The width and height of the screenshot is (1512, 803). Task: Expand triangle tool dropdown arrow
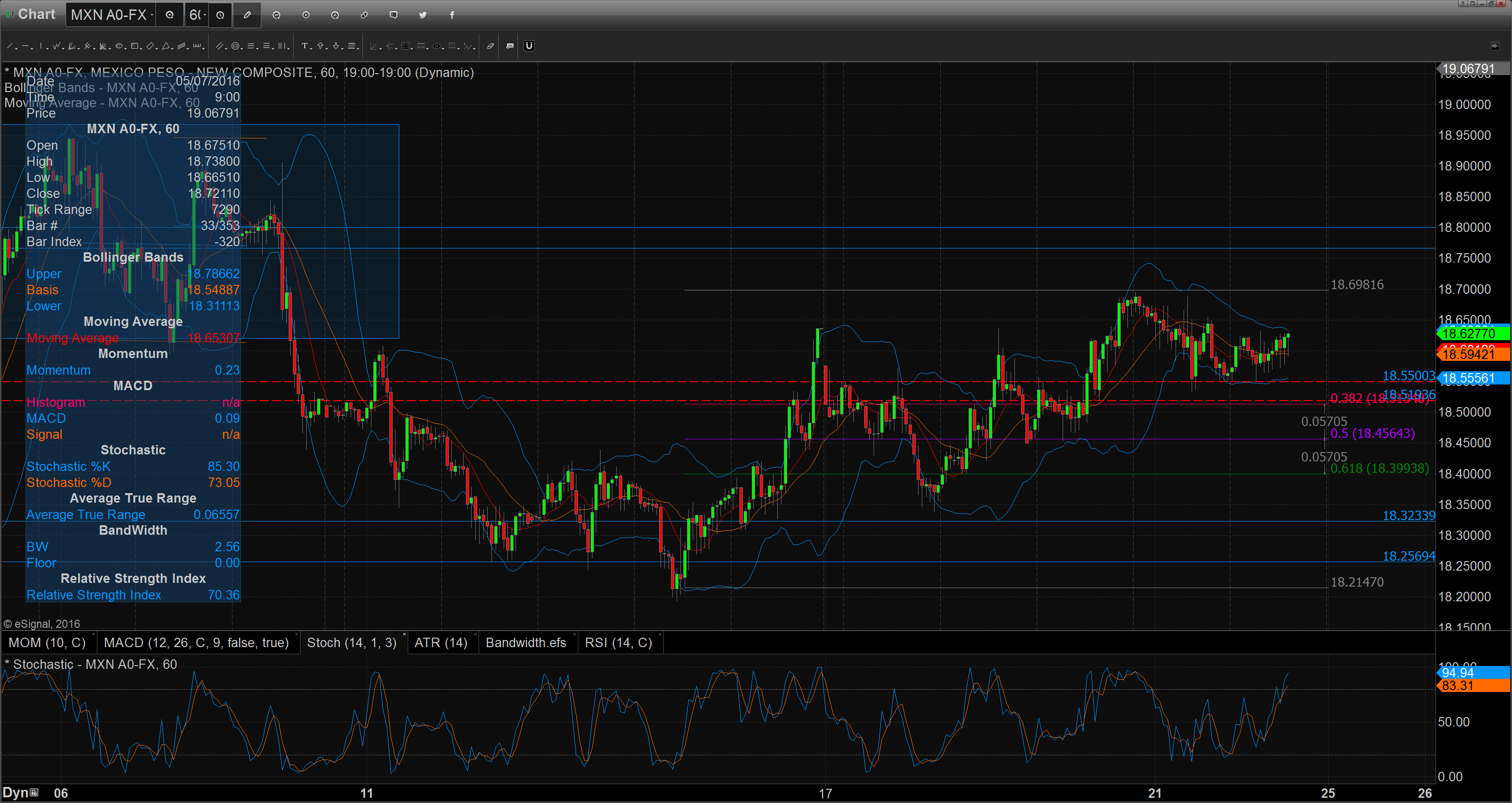[x=172, y=49]
